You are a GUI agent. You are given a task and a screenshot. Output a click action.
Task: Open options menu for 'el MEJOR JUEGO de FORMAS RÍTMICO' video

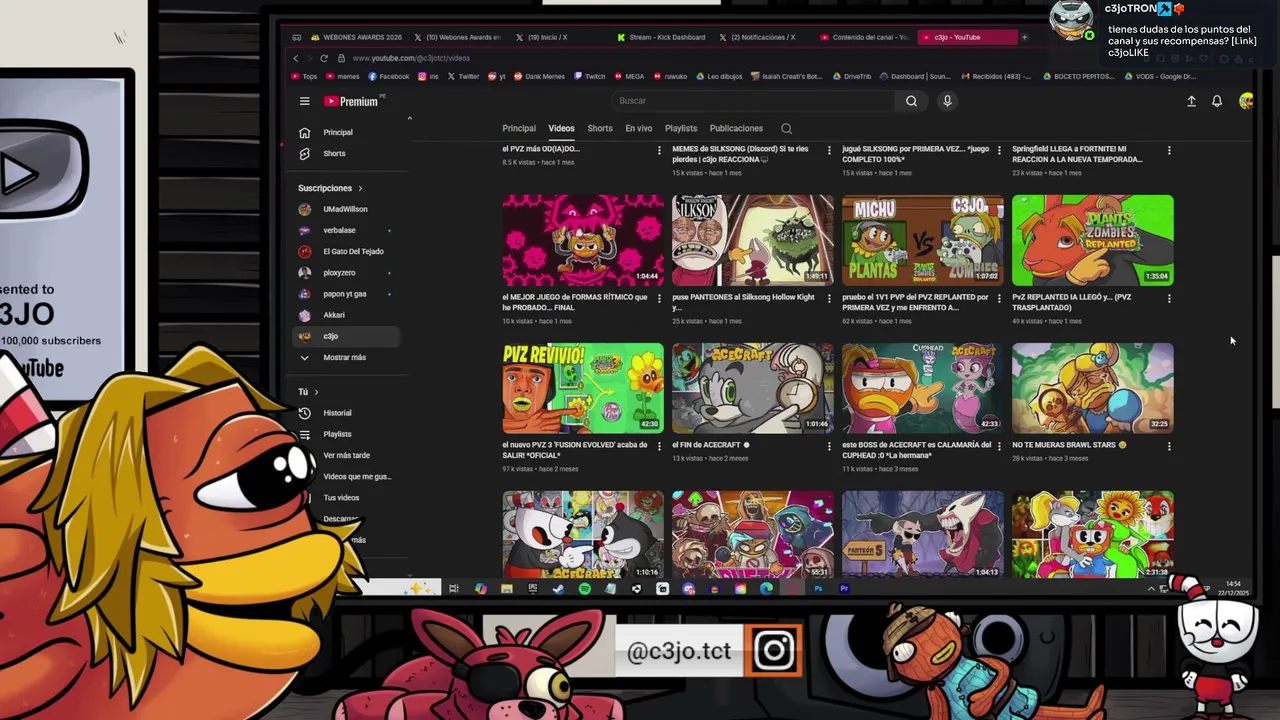[x=659, y=298]
